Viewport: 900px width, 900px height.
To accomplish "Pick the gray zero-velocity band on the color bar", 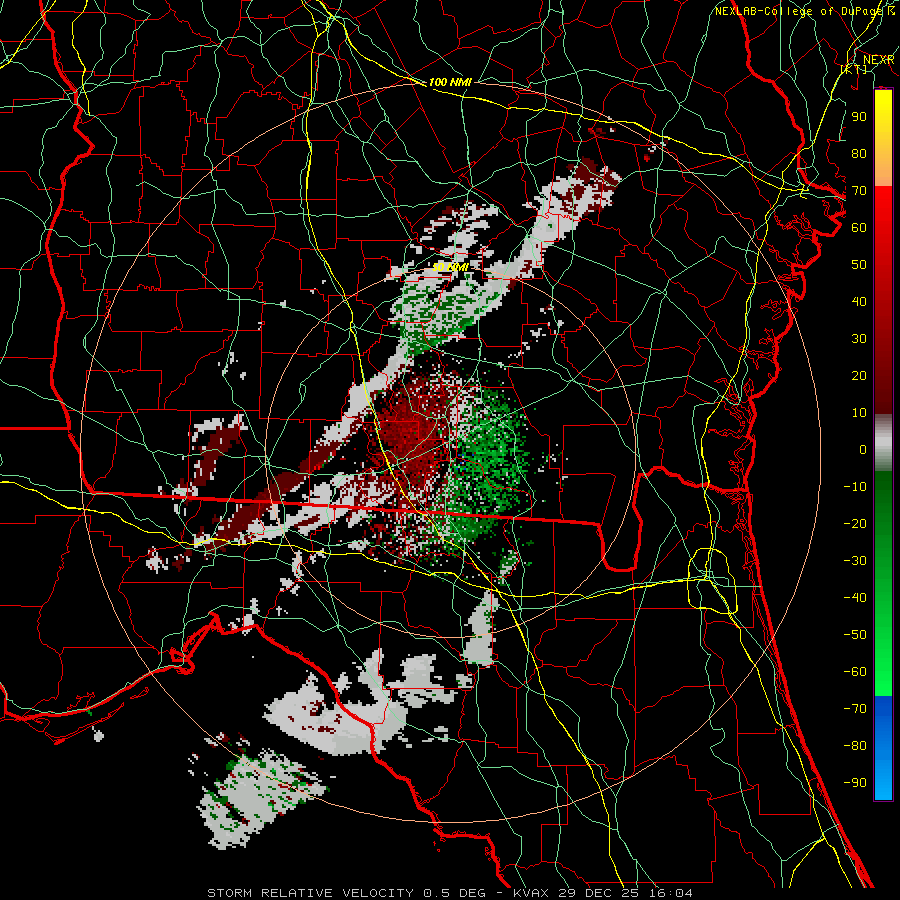I will tap(883, 442).
